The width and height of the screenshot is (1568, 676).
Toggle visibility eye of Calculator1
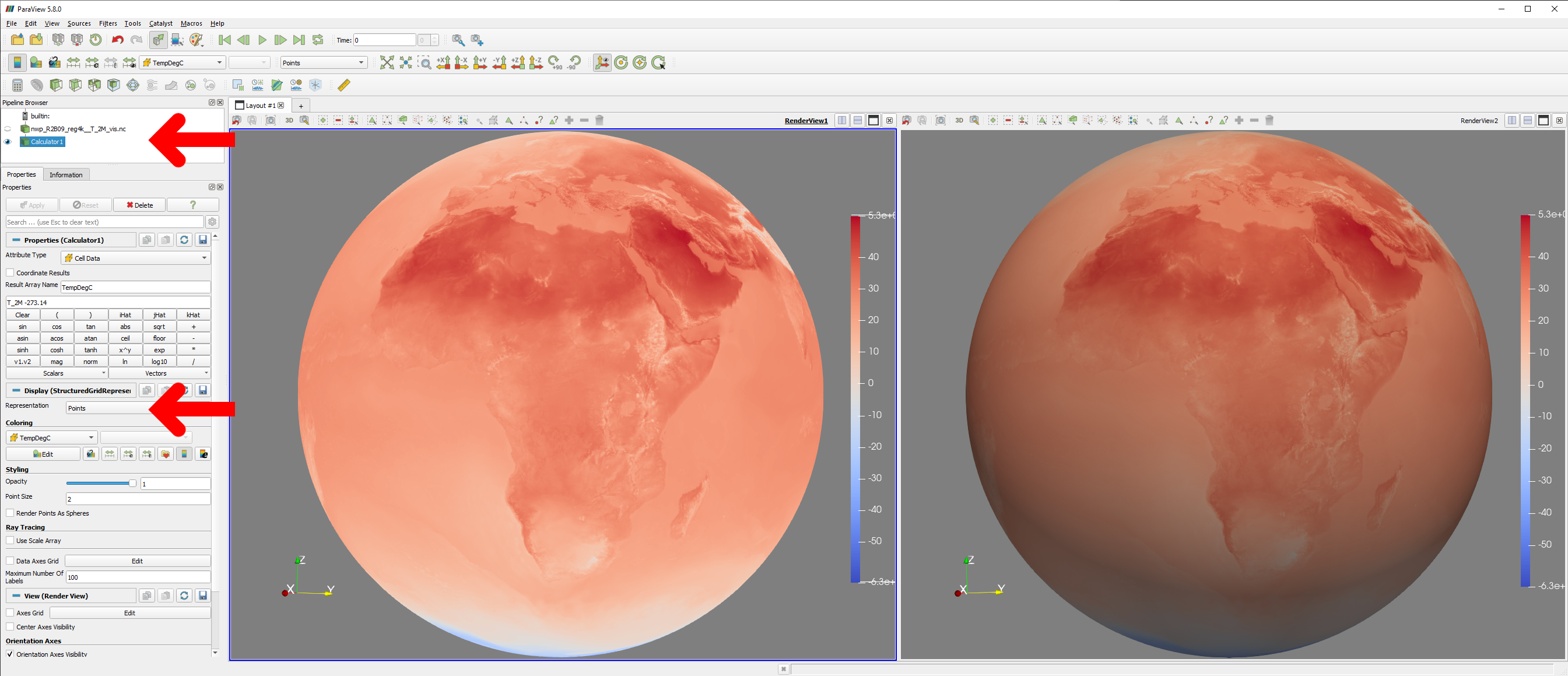(8, 142)
